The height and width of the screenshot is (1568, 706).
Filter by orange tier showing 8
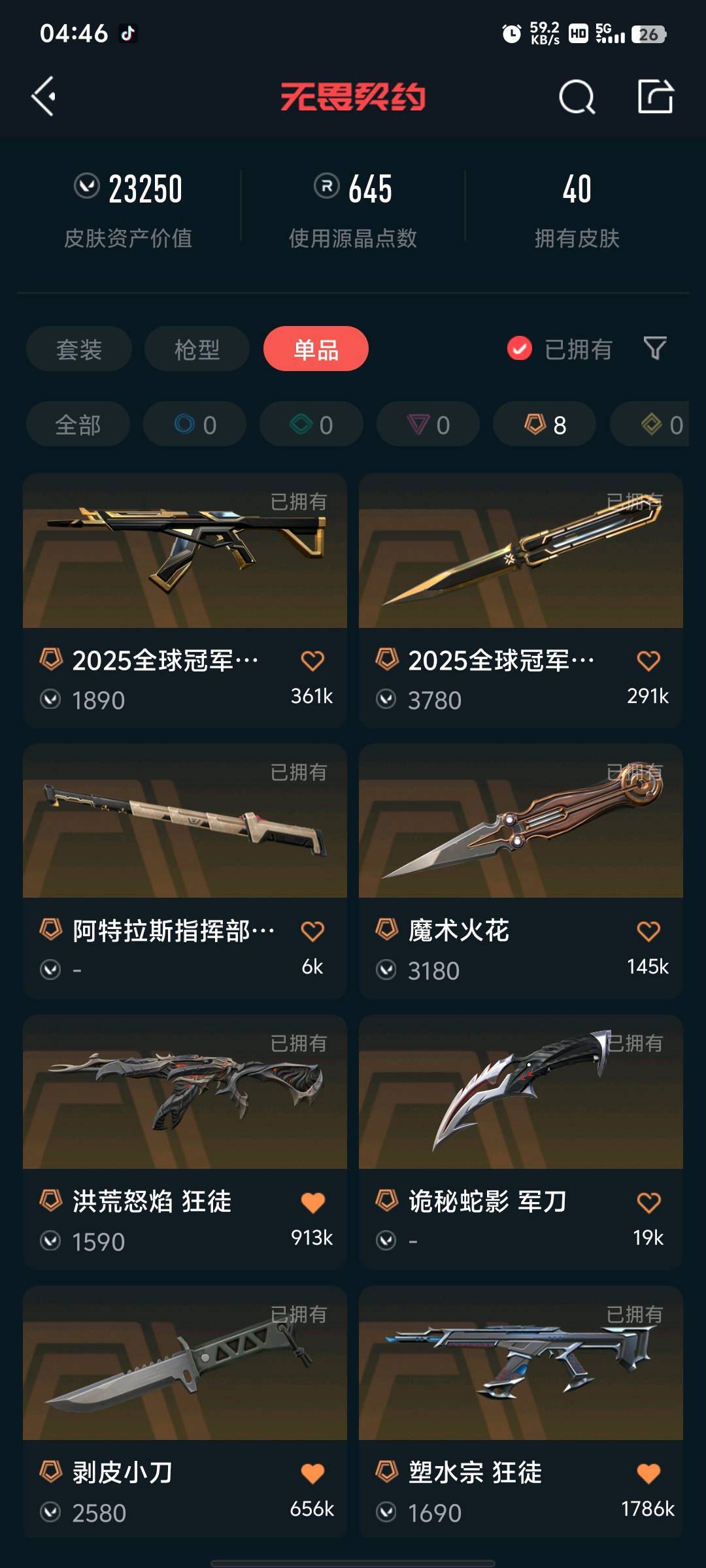545,424
